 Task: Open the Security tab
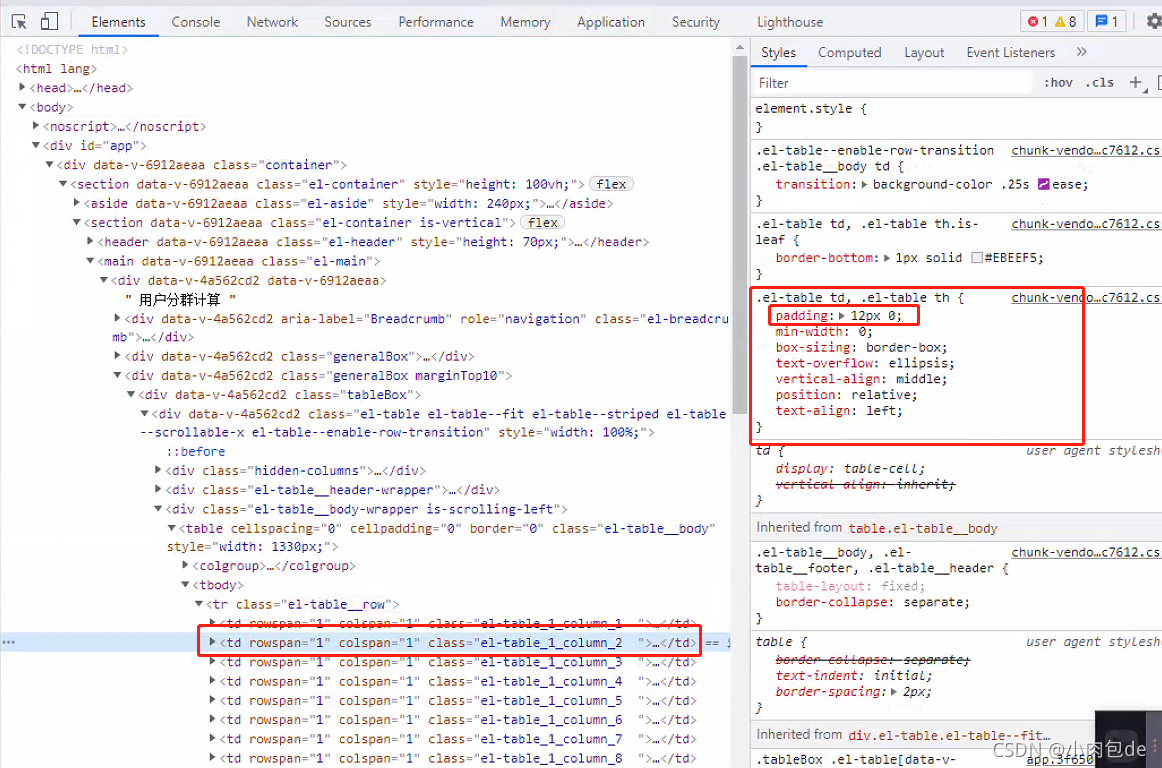(695, 21)
